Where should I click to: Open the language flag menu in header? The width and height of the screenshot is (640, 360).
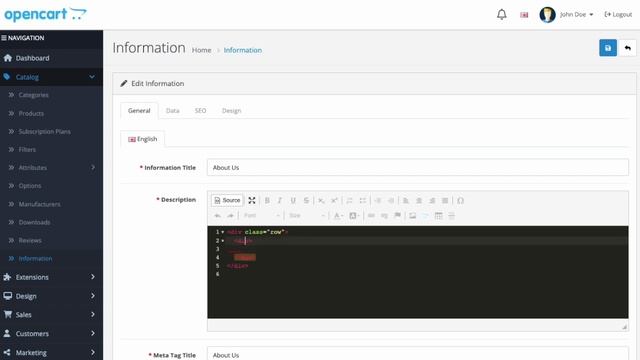[524, 15]
